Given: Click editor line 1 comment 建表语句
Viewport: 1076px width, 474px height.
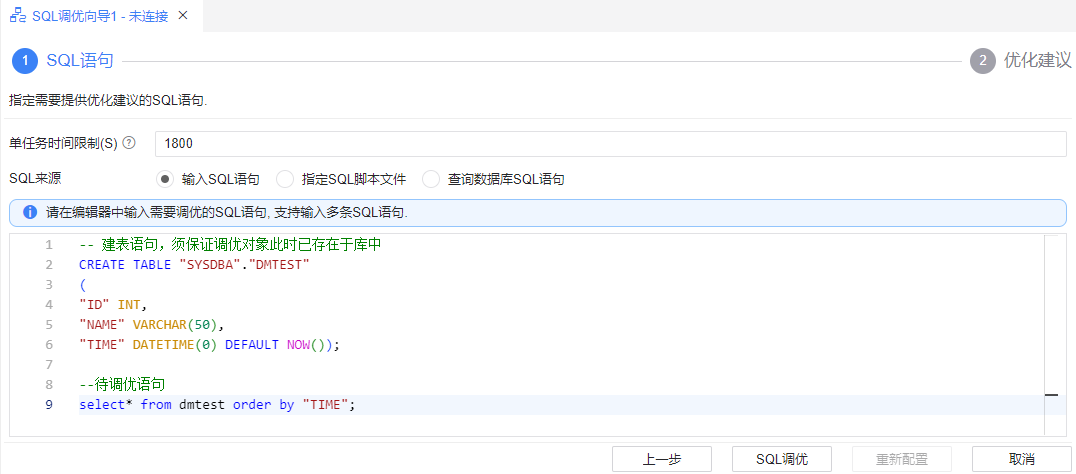Looking at the screenshot, I should pos(230,245).
